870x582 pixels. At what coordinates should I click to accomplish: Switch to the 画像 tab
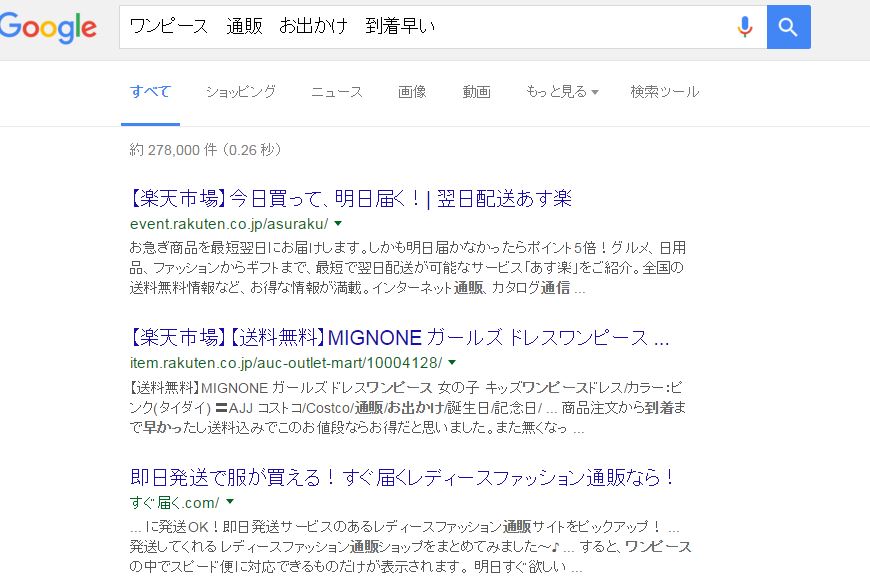tap(412, 92)
